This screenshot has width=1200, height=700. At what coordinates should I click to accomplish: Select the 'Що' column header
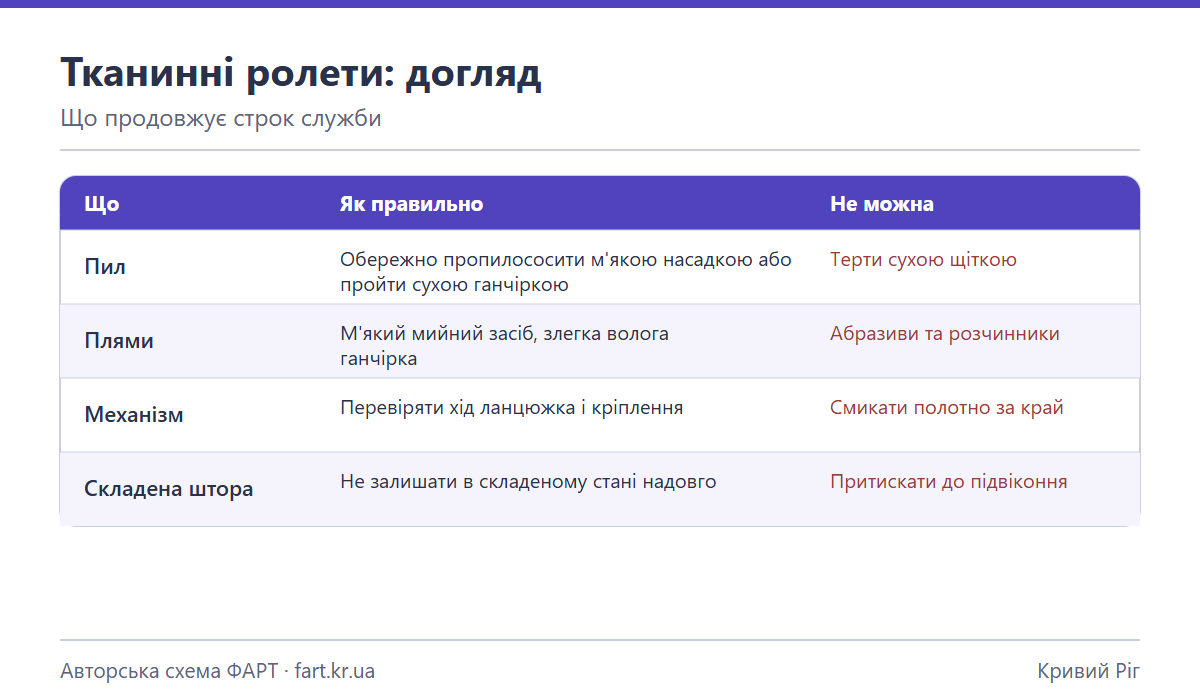click(102, 204)
